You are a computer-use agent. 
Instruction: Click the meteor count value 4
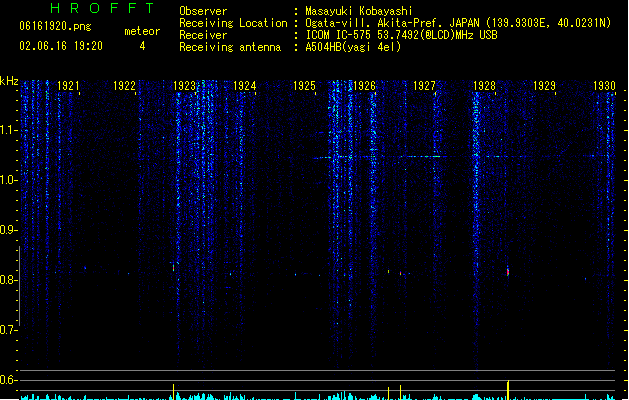coord(142,46)
